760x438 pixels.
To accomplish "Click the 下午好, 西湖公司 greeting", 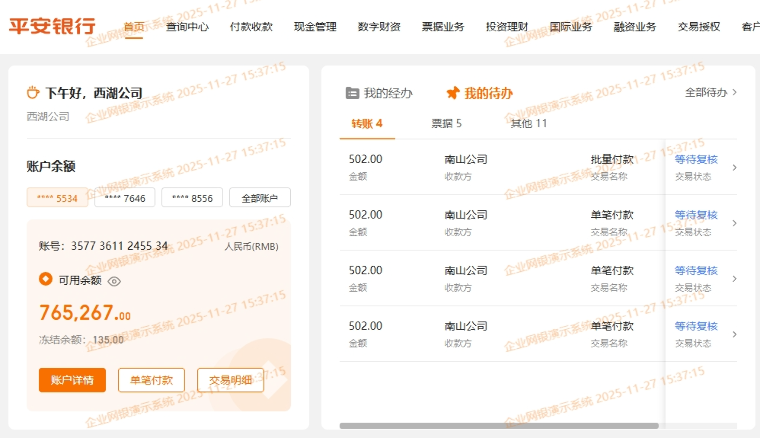I will (x=94, y=93).
